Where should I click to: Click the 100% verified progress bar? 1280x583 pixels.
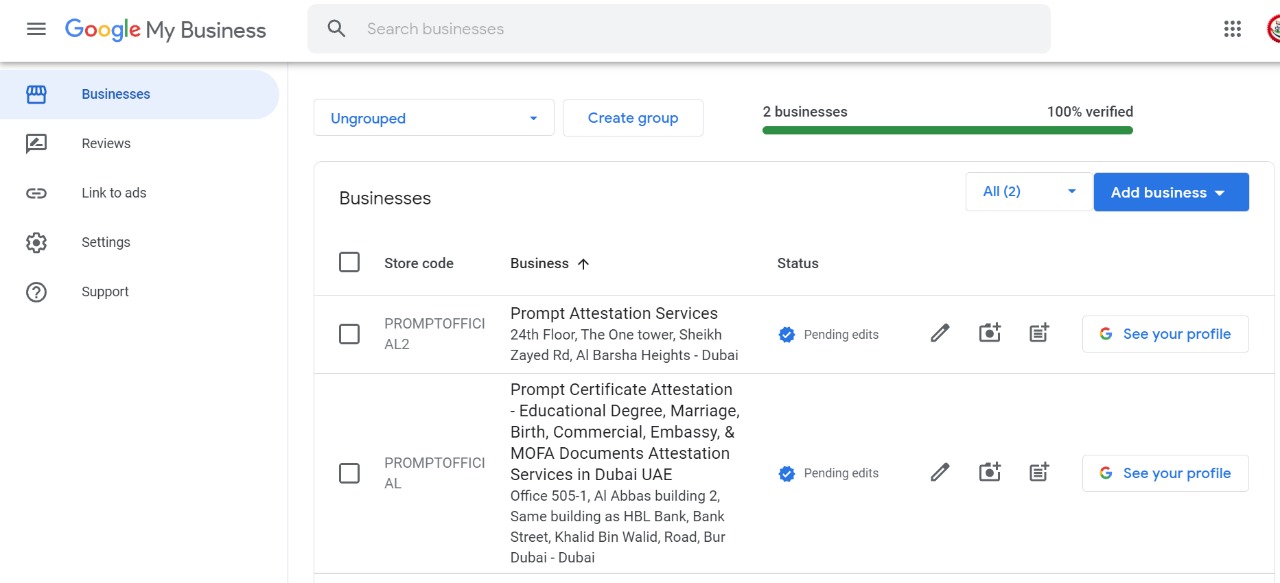[x=948, y=130]
